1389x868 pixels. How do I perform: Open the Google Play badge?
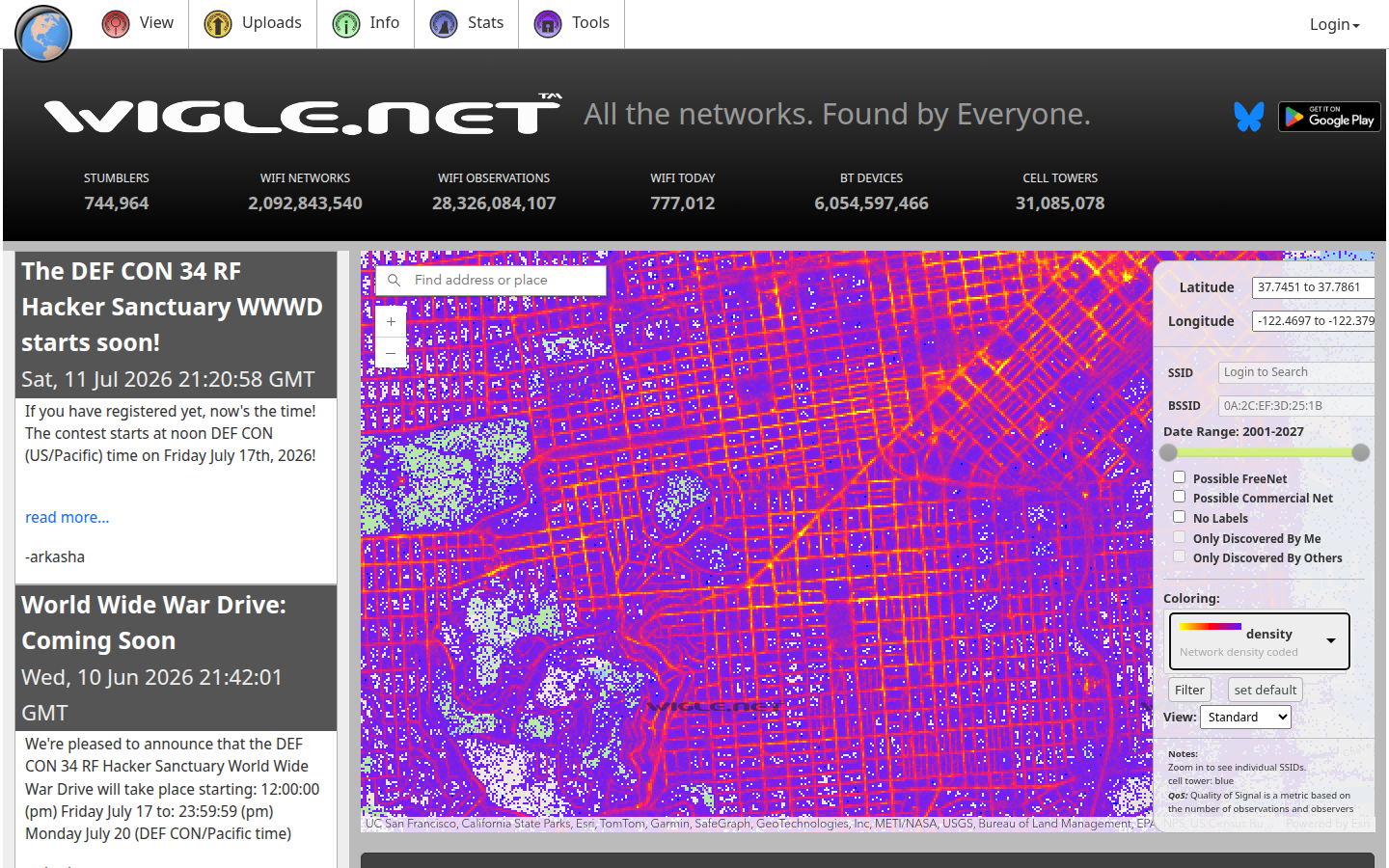[1329, 117]
